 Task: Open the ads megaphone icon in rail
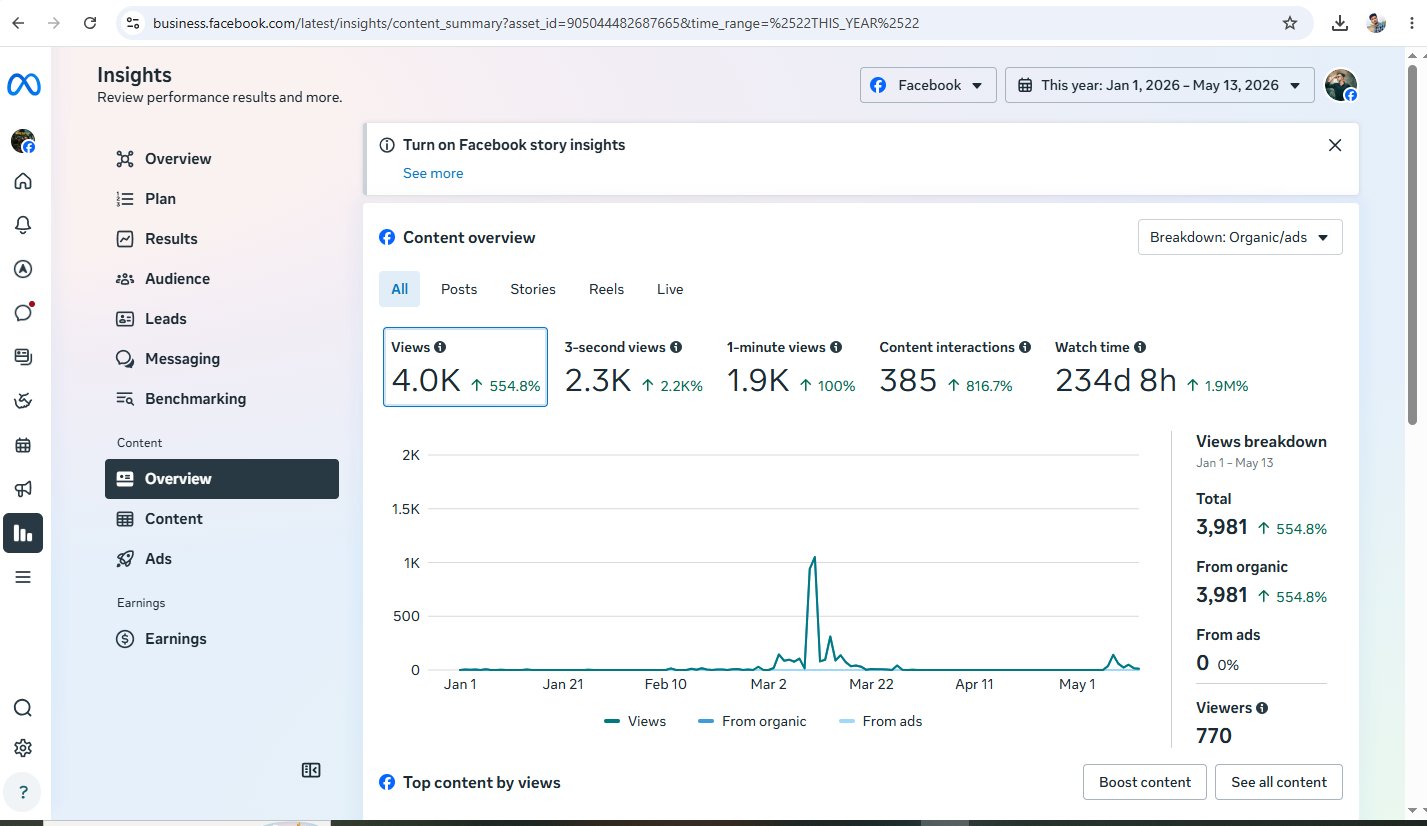click(23, 489)
